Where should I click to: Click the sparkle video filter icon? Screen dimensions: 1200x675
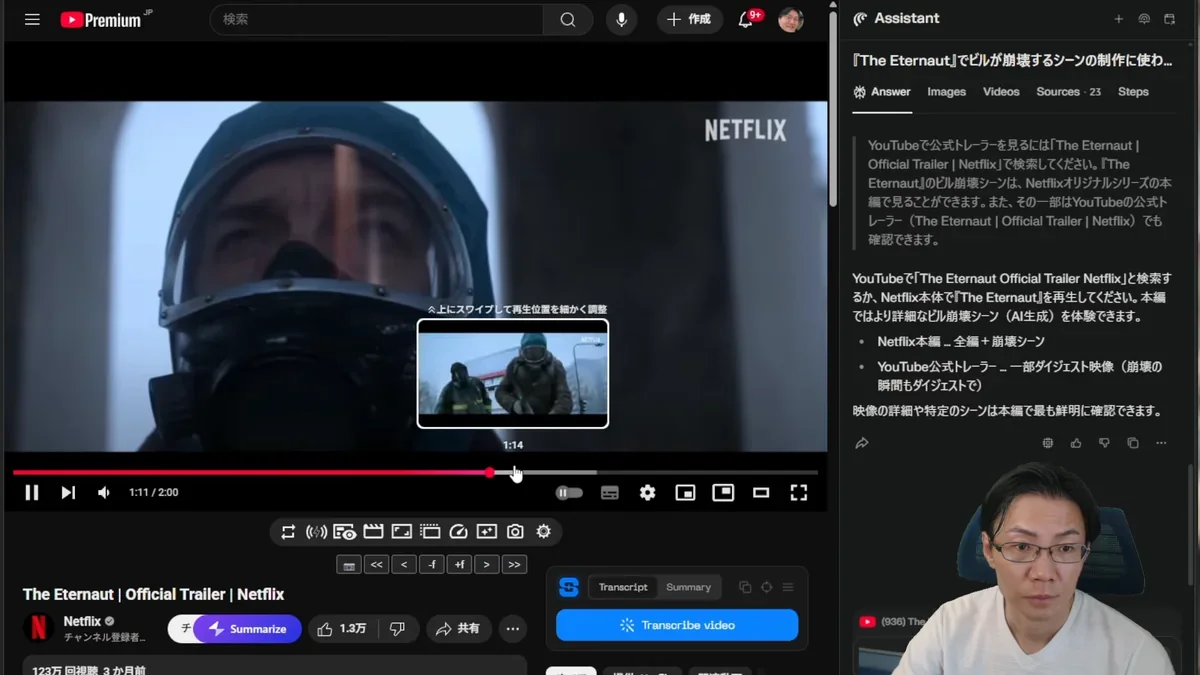pyautogui.click(x=487, y=532)
